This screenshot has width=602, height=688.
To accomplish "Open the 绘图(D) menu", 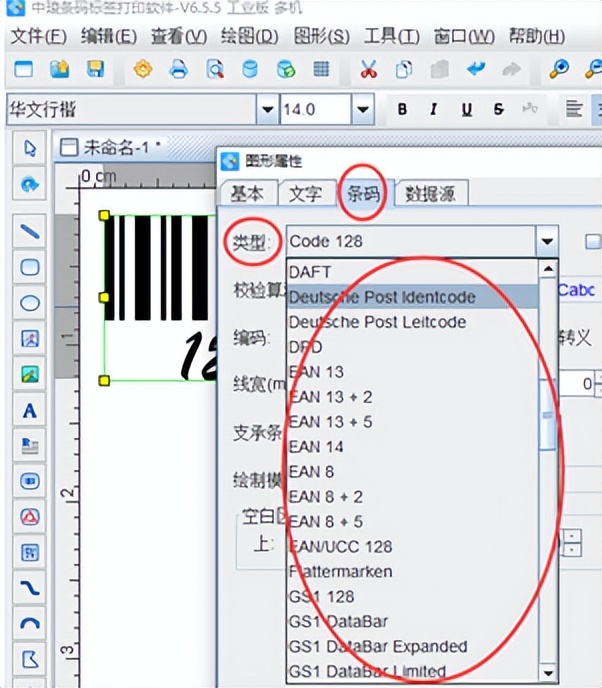I will pyautogui.click(x=250, y=36).
